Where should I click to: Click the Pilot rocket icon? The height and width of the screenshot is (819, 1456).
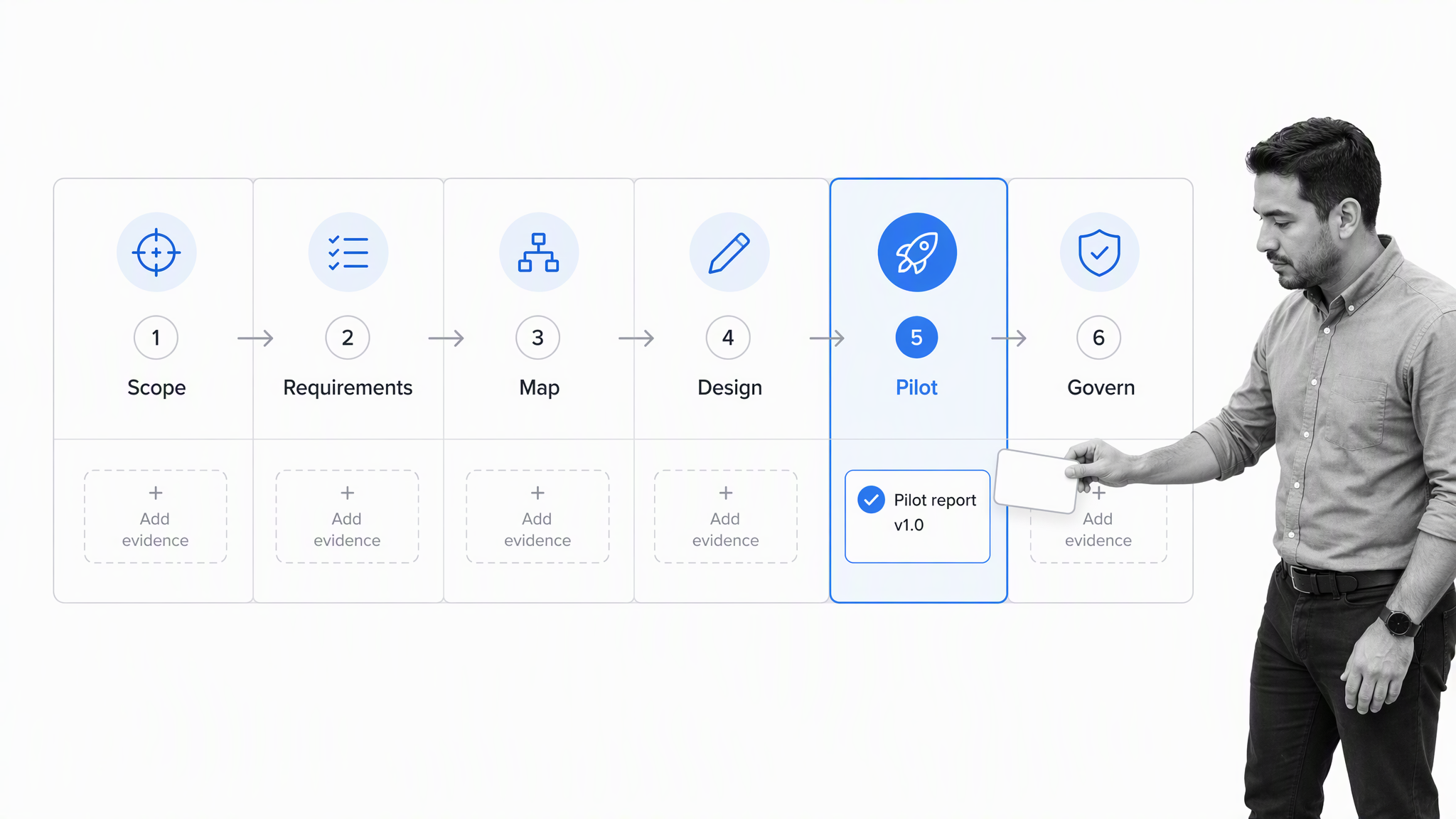[x=917, y=252]
